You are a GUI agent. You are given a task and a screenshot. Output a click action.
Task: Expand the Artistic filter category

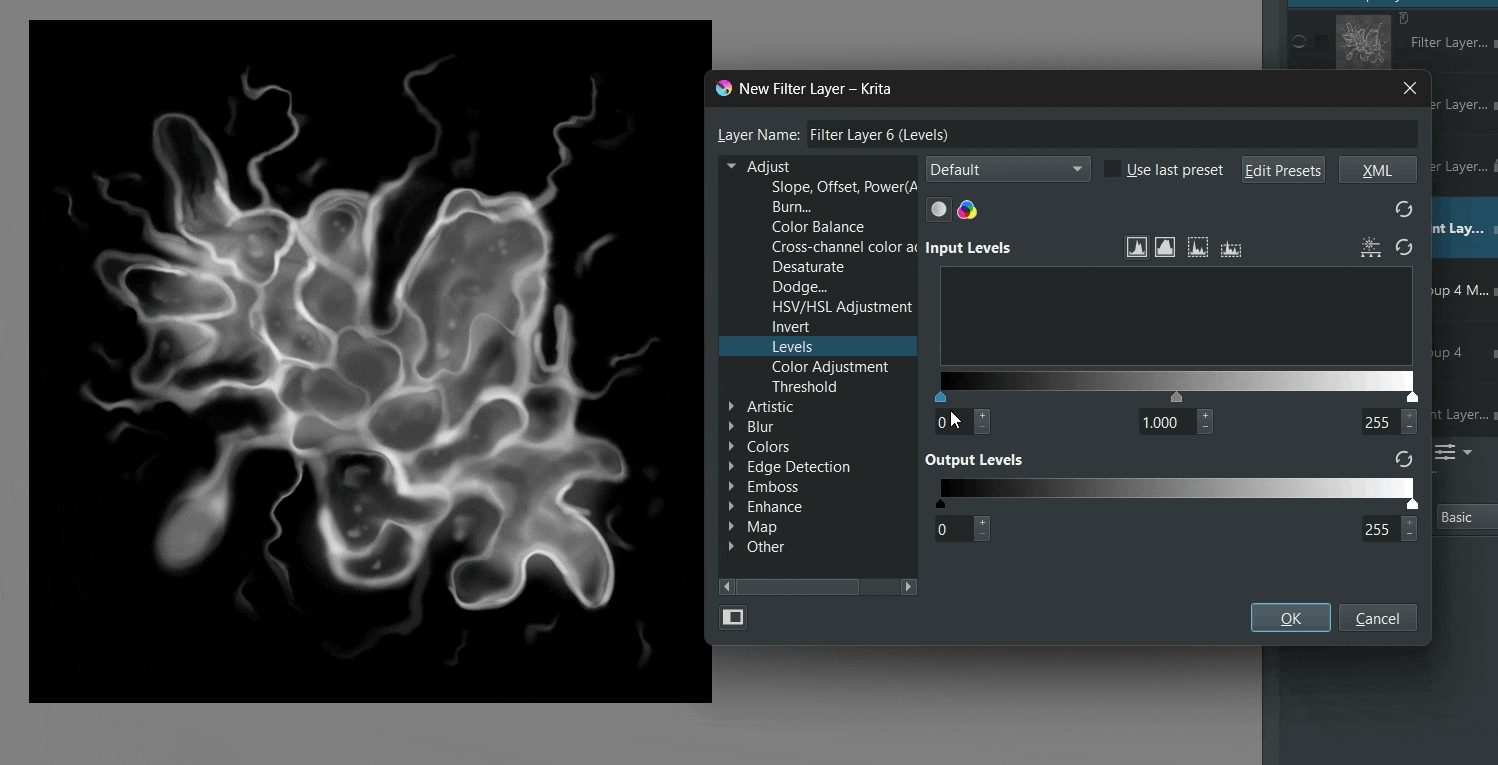tap(732, 407)
